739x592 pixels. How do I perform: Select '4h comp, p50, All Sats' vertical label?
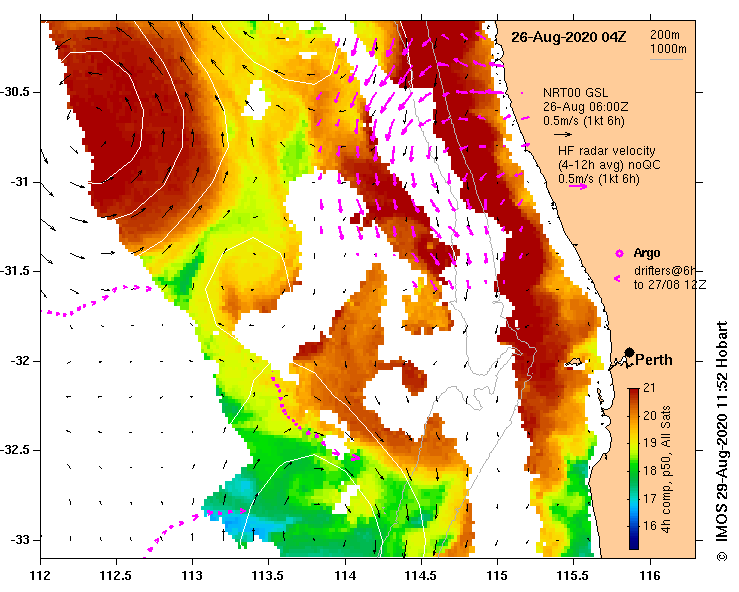[x=665, y=469]
